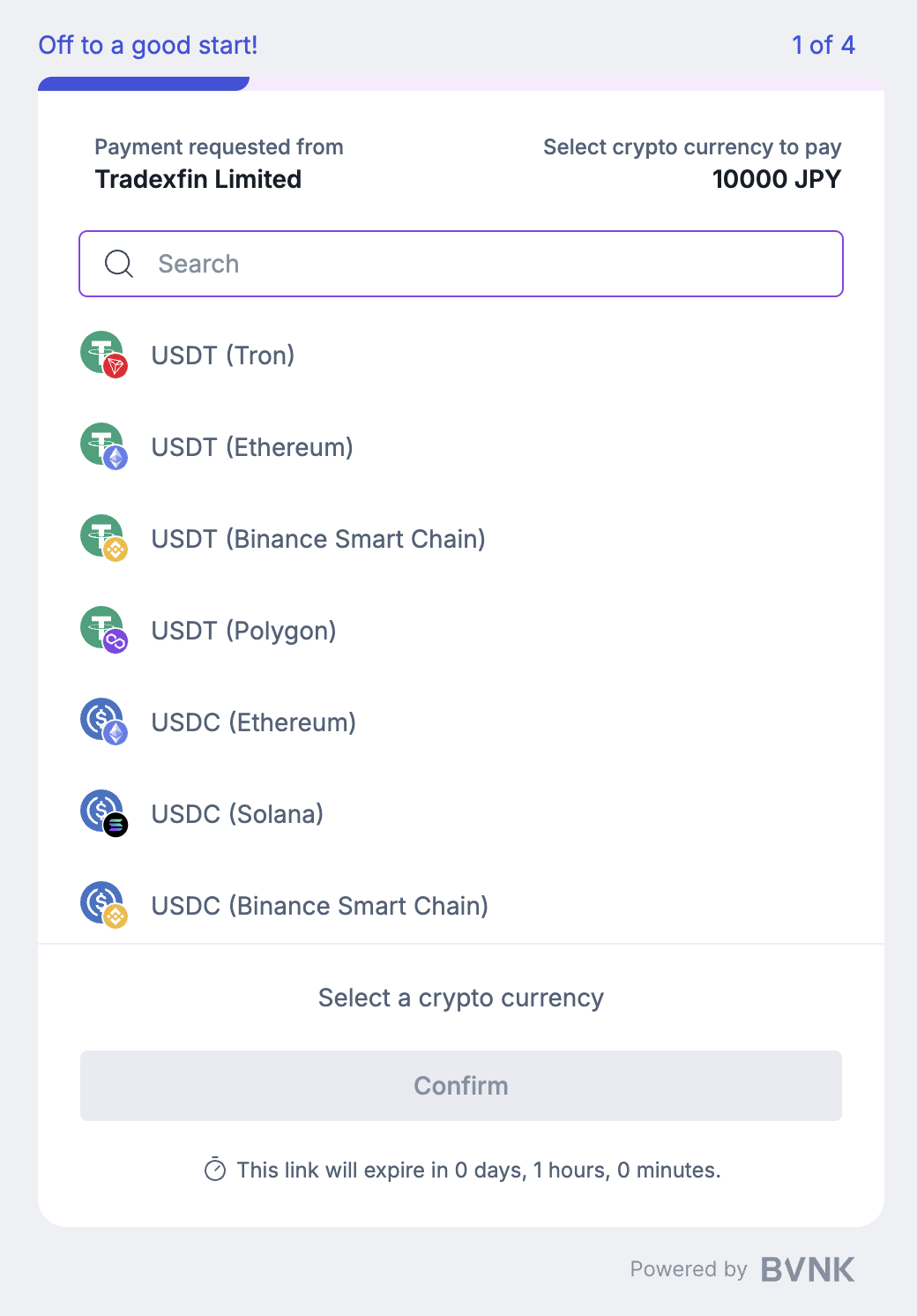Click the expiry timer clock icon
917x1316 pixels.
pos(215,1170)
